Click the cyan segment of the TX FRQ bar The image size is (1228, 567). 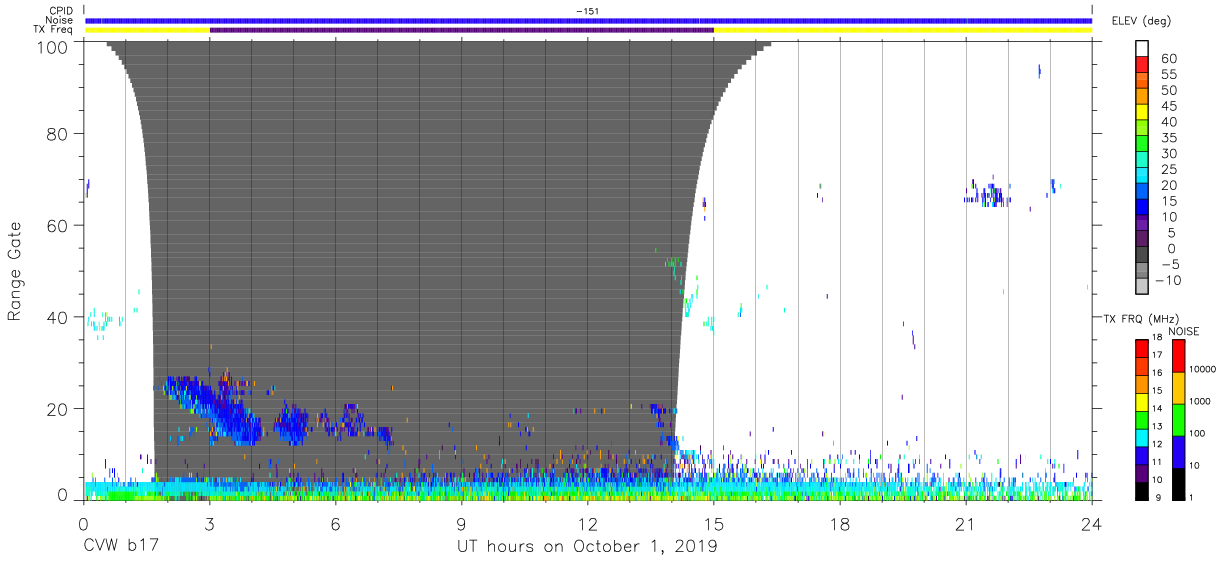1141,436
